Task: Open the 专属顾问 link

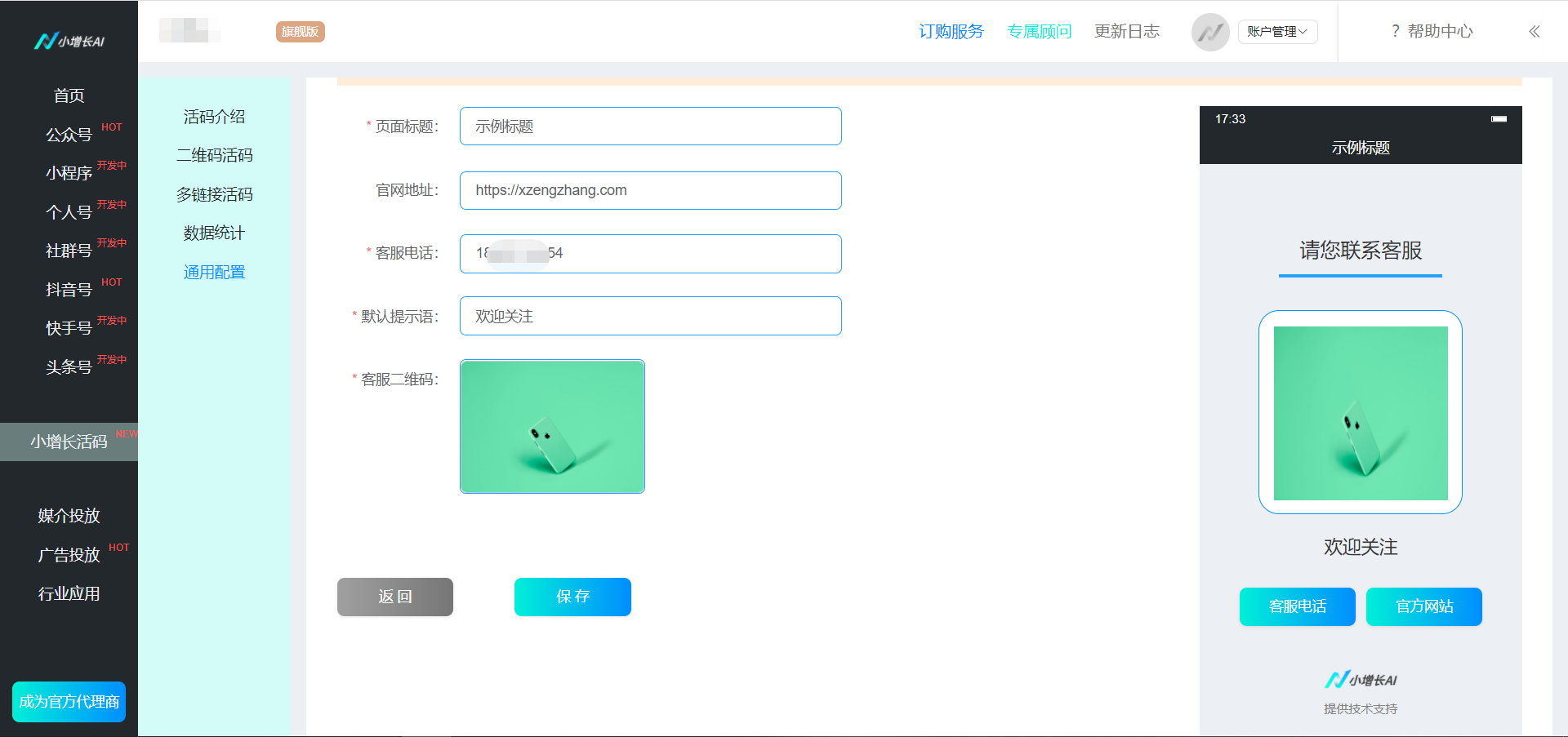Action: pos(1039,32)
